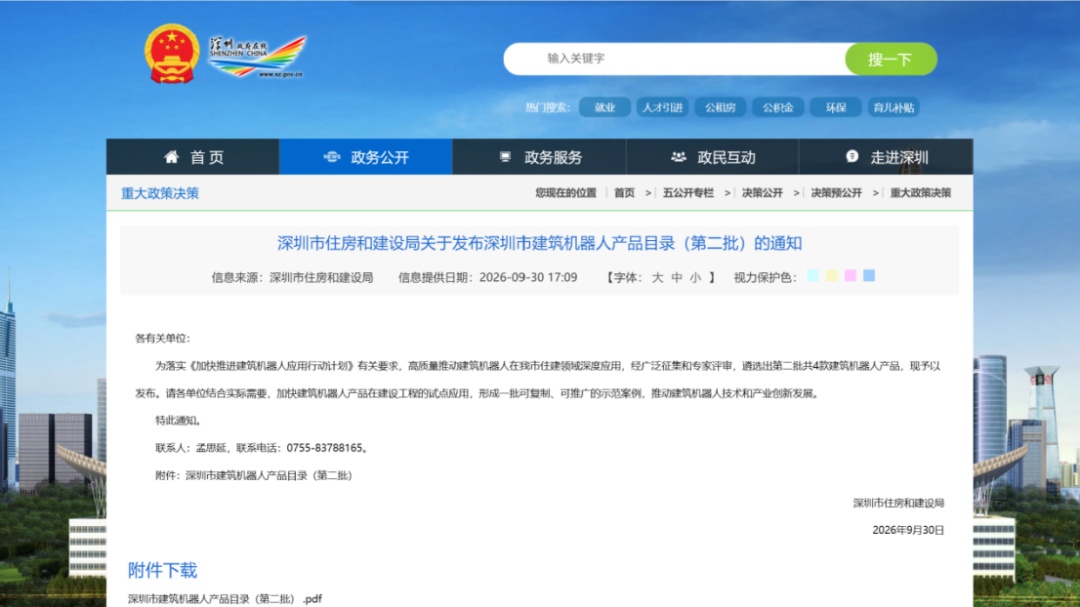Follow the 决策公开 breadcrumb link

762,193
